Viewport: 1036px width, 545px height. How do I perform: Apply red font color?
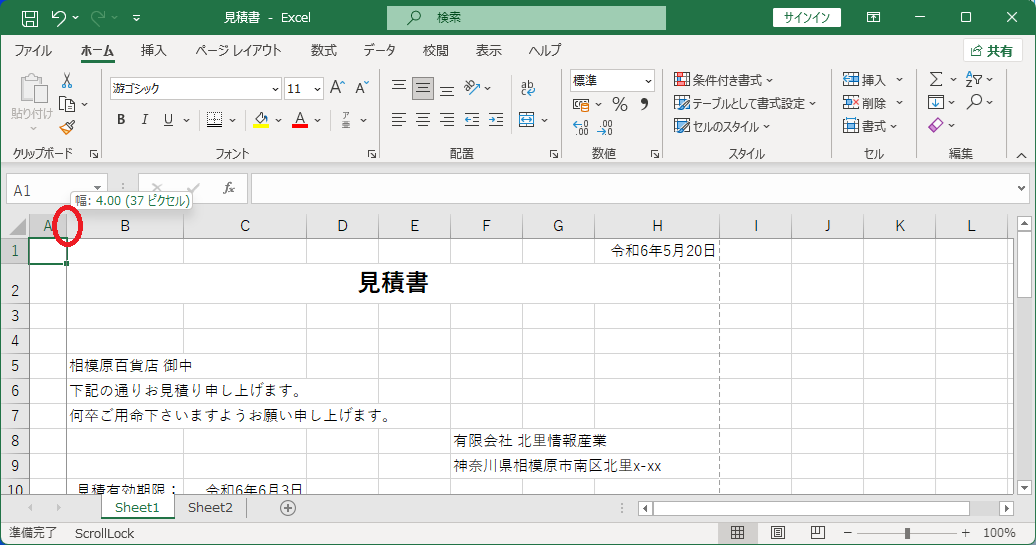[300, 120]
